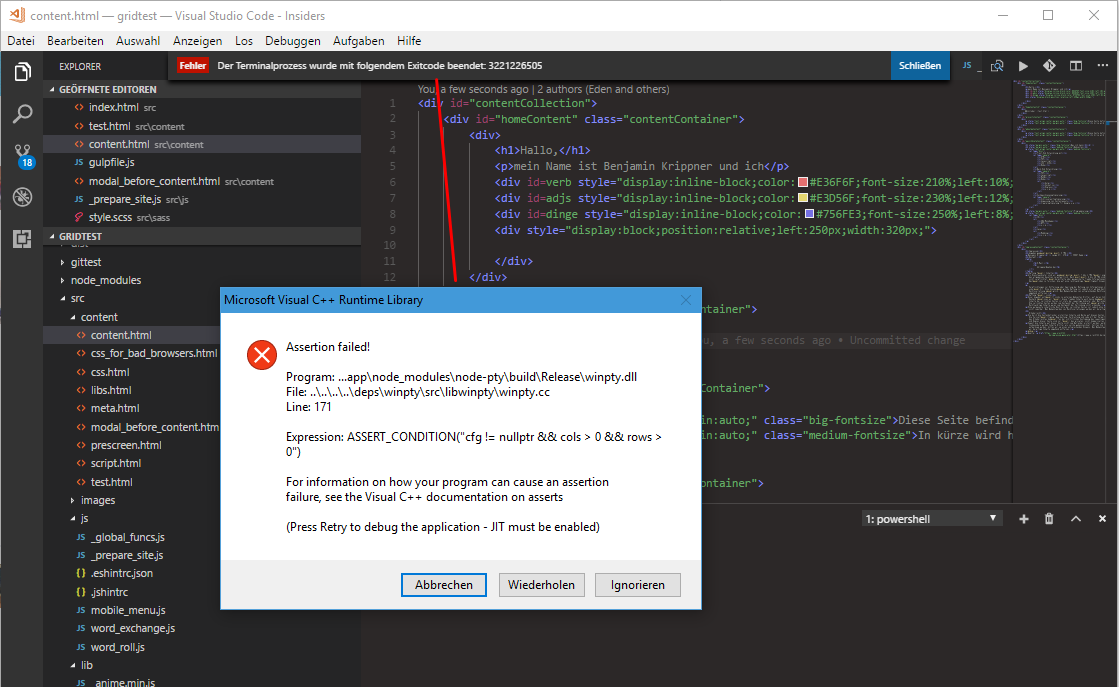The height and width of the screenshot is (687, 1119).
Task: Create a new terminal with the plus icon
Action: pos(1024,518)
